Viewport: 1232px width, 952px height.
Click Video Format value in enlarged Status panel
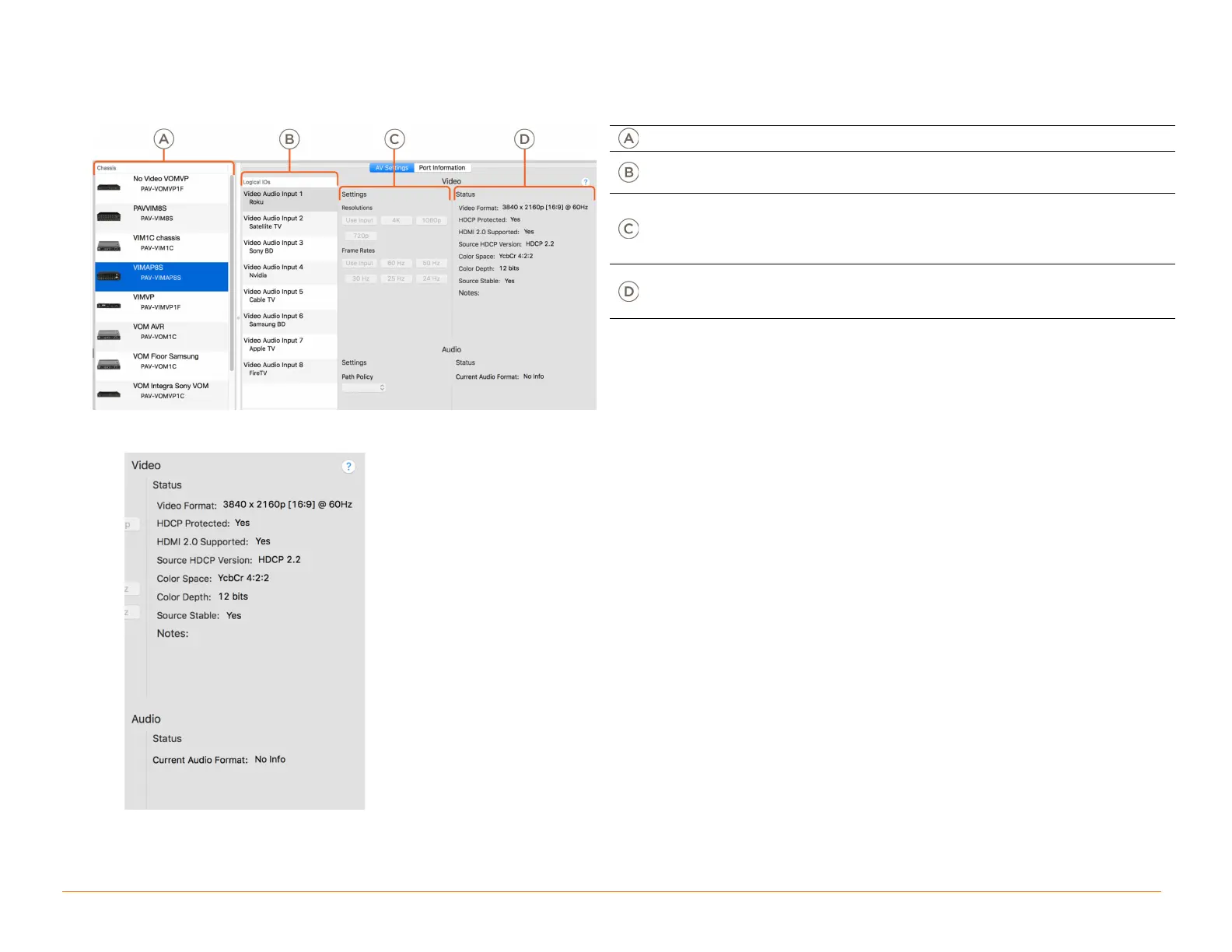tap(287, 505)
